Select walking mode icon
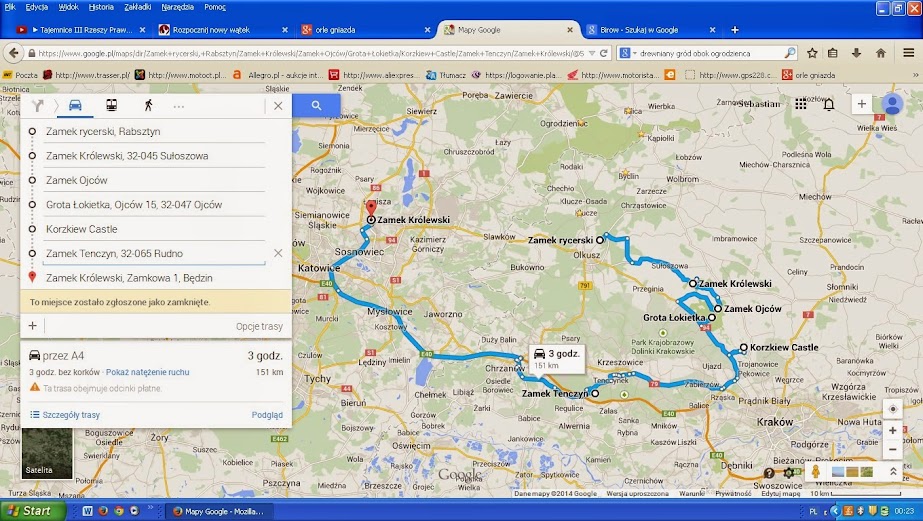 click(x=148, y=105)
